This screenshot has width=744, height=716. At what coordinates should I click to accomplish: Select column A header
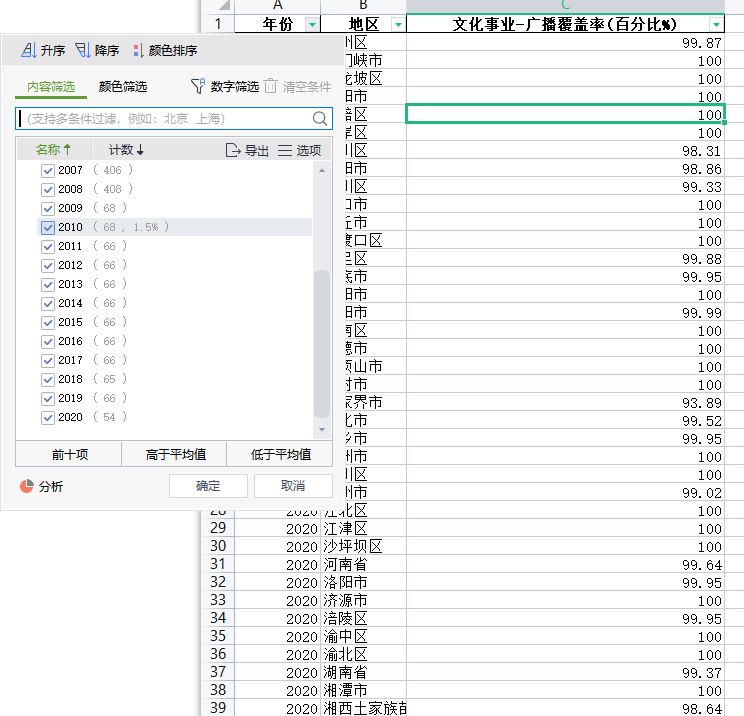pos(278,6)
